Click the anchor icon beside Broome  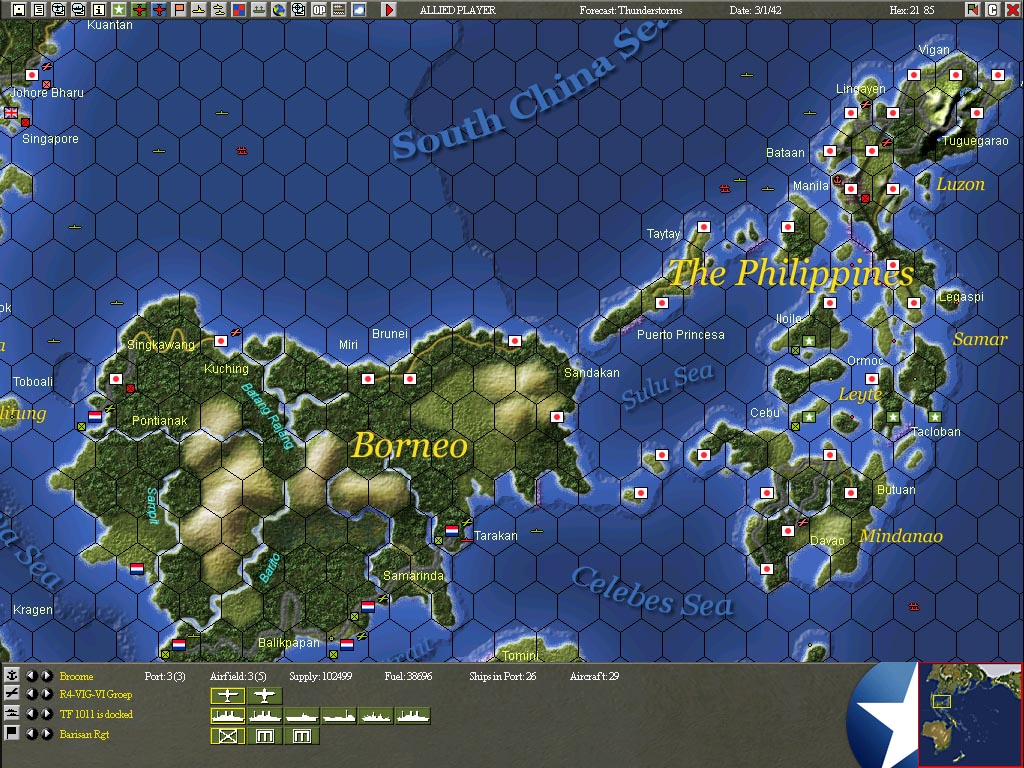12,675
